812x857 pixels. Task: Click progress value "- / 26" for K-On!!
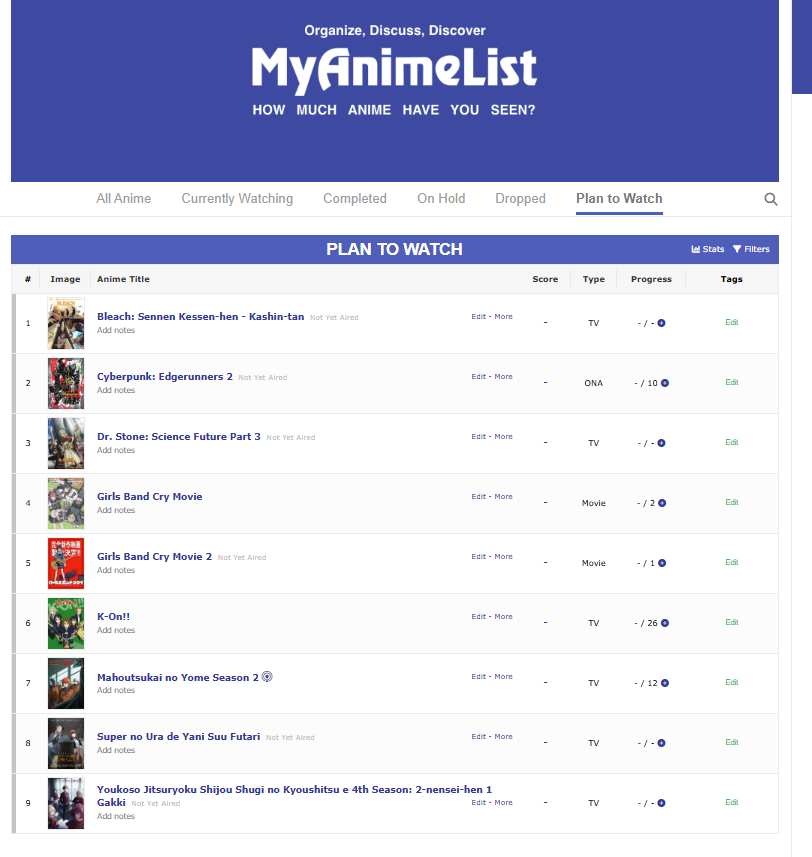[646, 623]
